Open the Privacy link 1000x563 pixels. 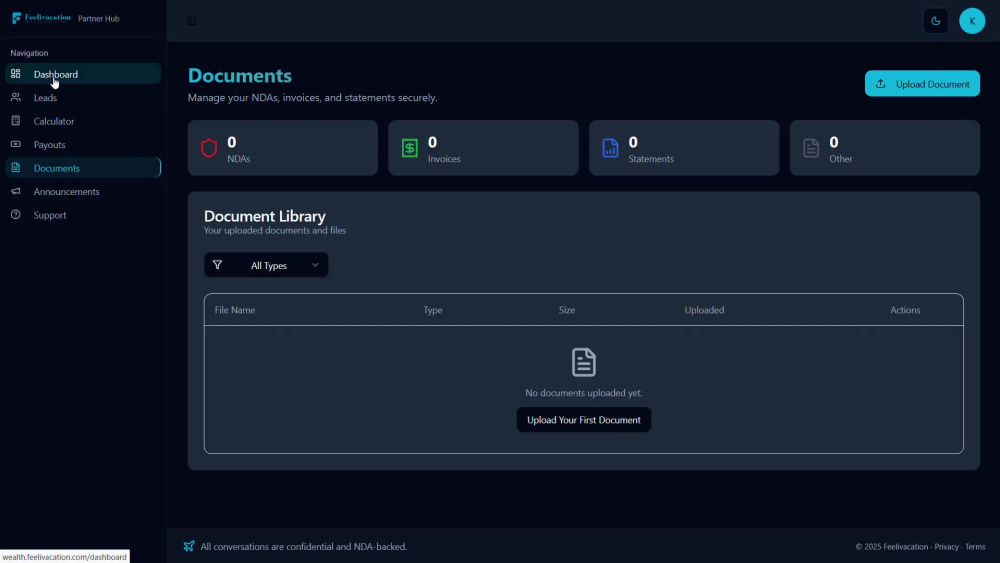coord(946,546)
